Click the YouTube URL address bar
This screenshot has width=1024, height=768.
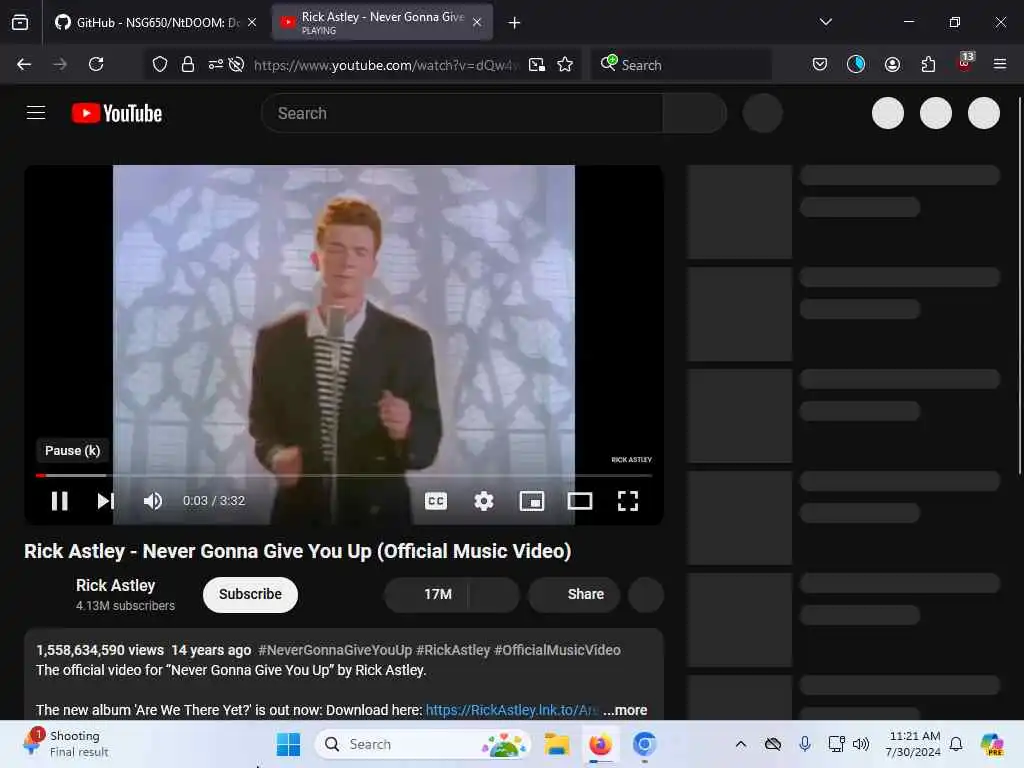click(386, 65)
